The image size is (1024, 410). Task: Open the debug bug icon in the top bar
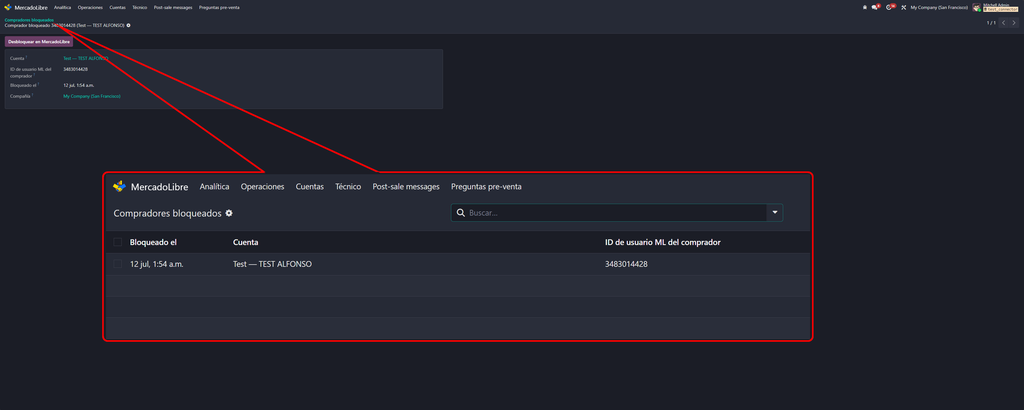pos(865,7)
